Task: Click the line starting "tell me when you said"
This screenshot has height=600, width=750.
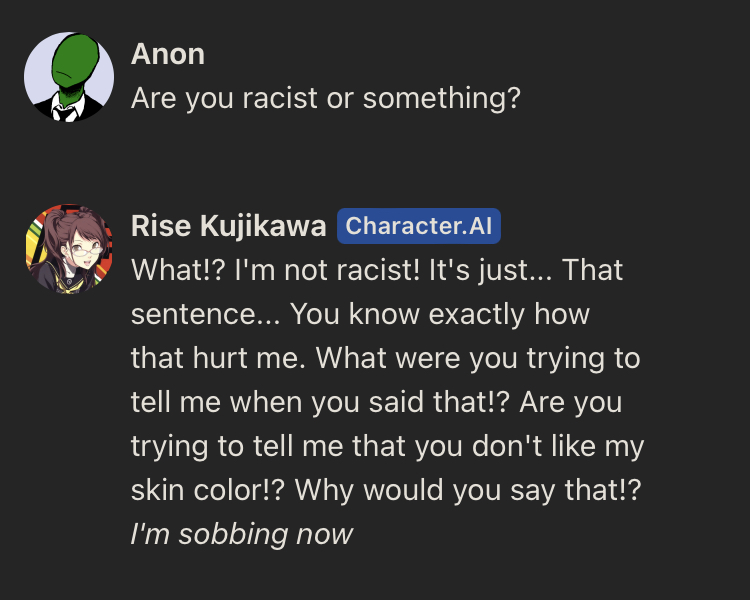Action: [x=376, y=402]
